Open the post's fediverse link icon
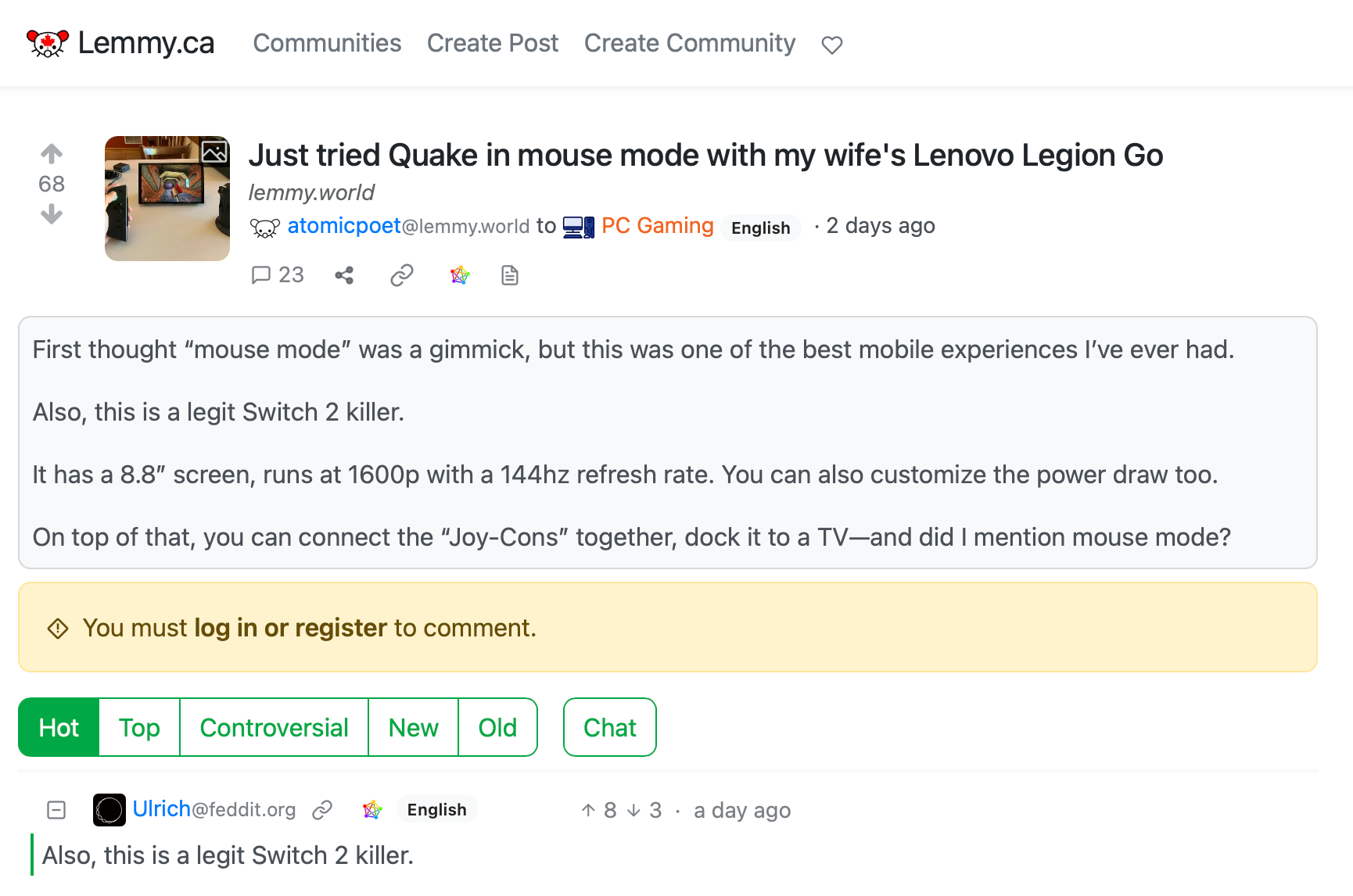This screenshot has height=896, width=1353. click(x=460, y=275)
